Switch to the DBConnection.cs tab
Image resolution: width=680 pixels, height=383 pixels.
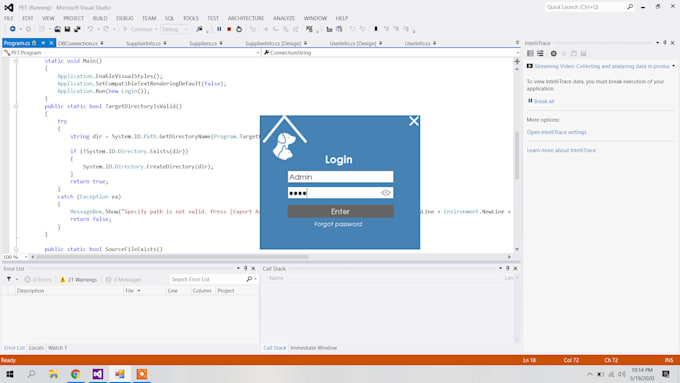(78, 43)
